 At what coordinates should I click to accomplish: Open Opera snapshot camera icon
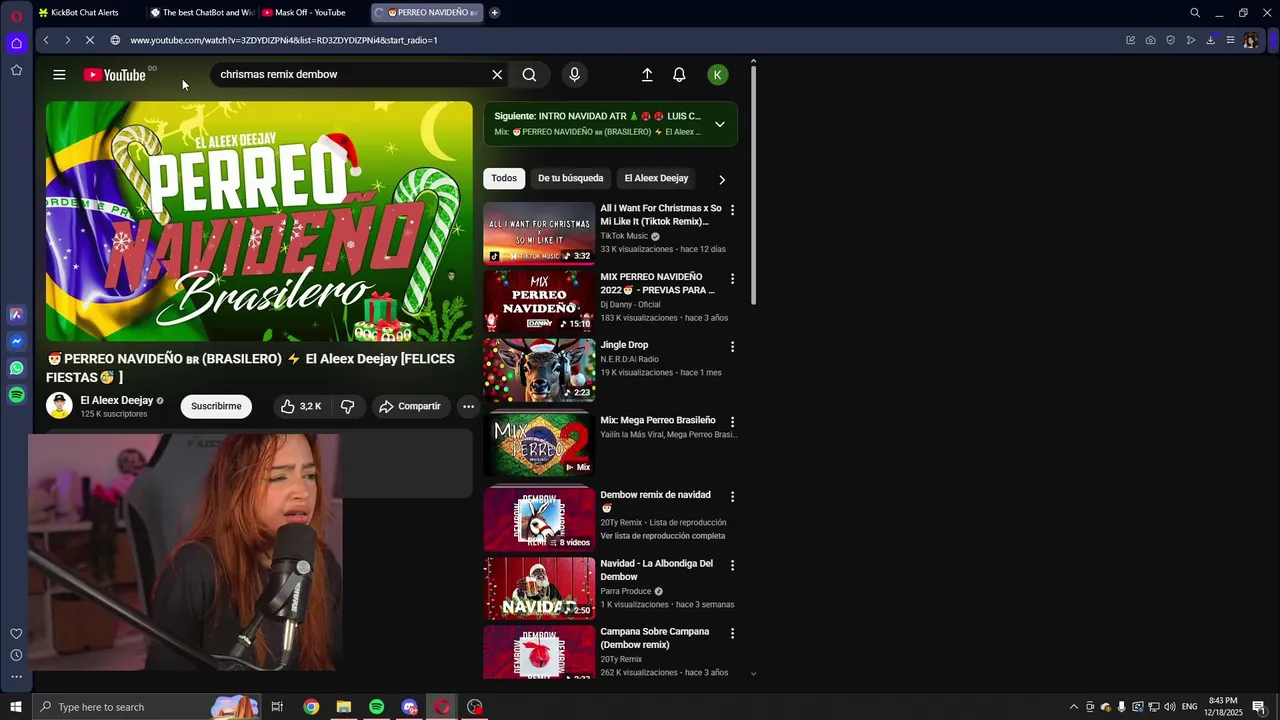[1150, 40]
